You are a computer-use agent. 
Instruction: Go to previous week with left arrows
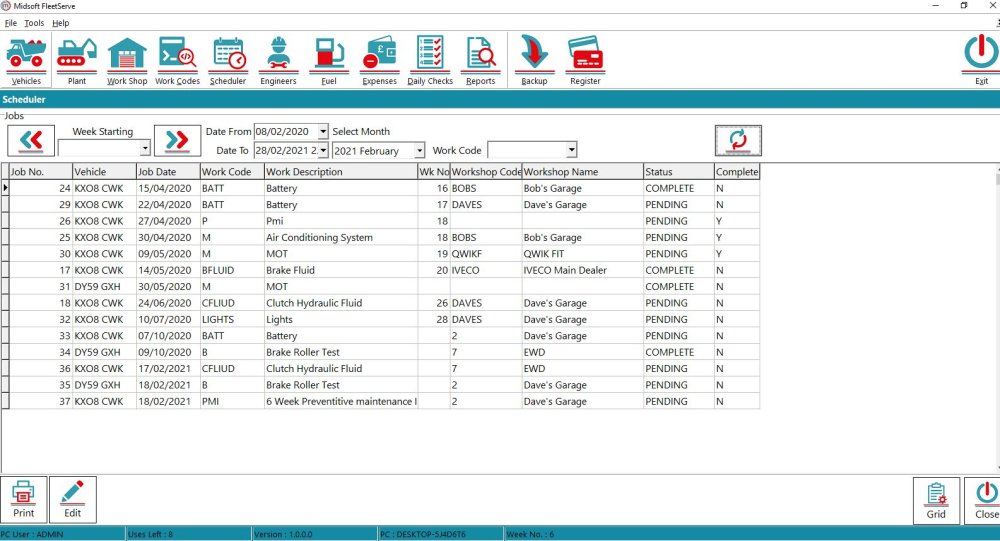tap(31, 141)
